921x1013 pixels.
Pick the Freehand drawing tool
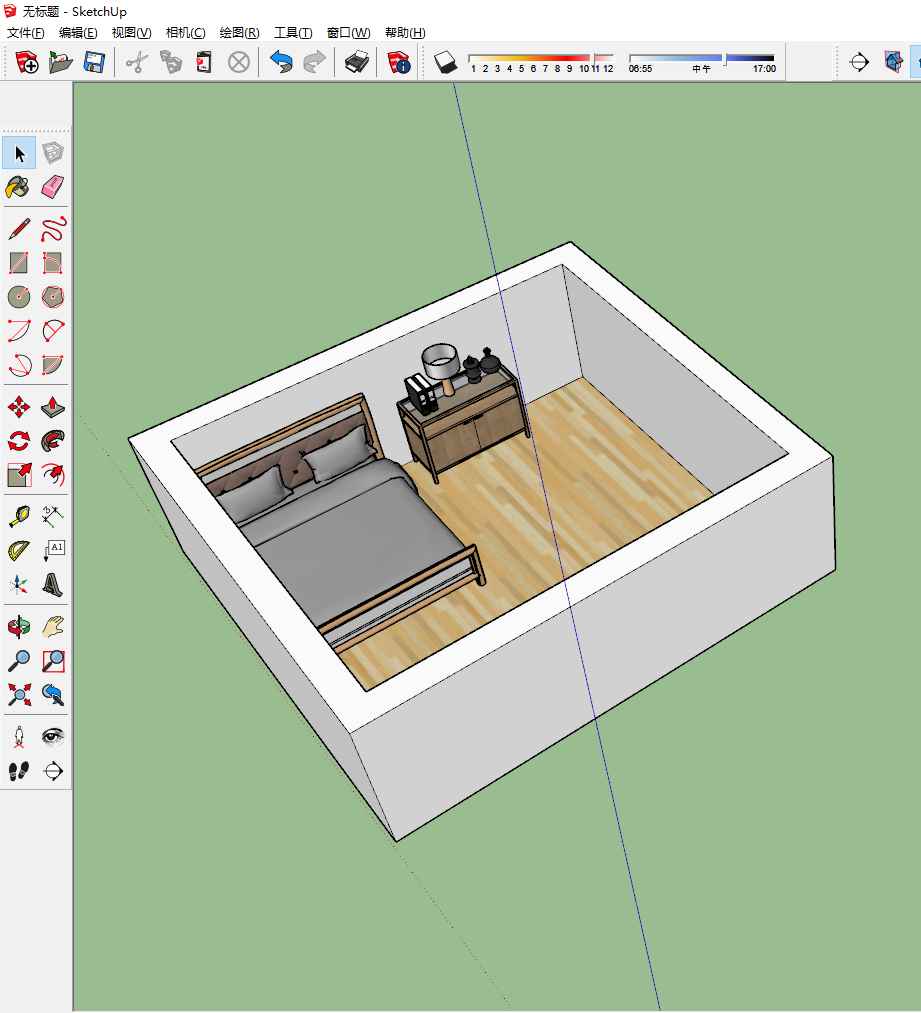[x=53, y=230]
